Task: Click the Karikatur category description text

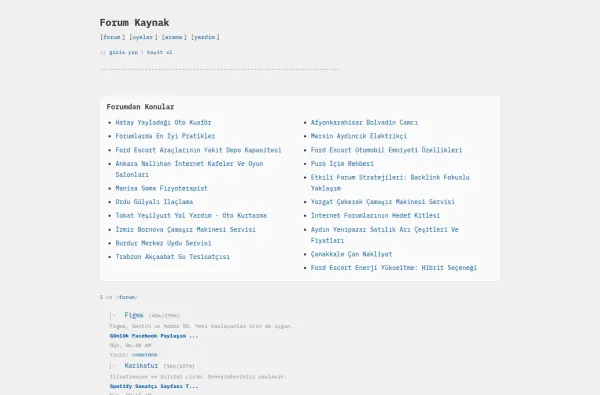Action: pos(198,377)
